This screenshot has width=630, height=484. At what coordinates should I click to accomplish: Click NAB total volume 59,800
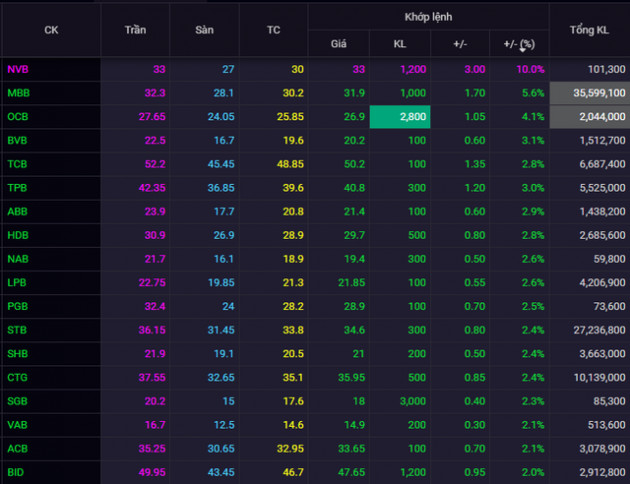(x=610, y=259)
